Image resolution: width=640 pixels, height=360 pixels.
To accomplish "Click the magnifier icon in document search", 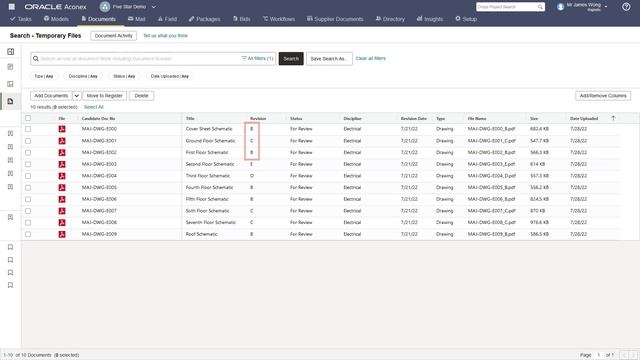I will (36, 59).
